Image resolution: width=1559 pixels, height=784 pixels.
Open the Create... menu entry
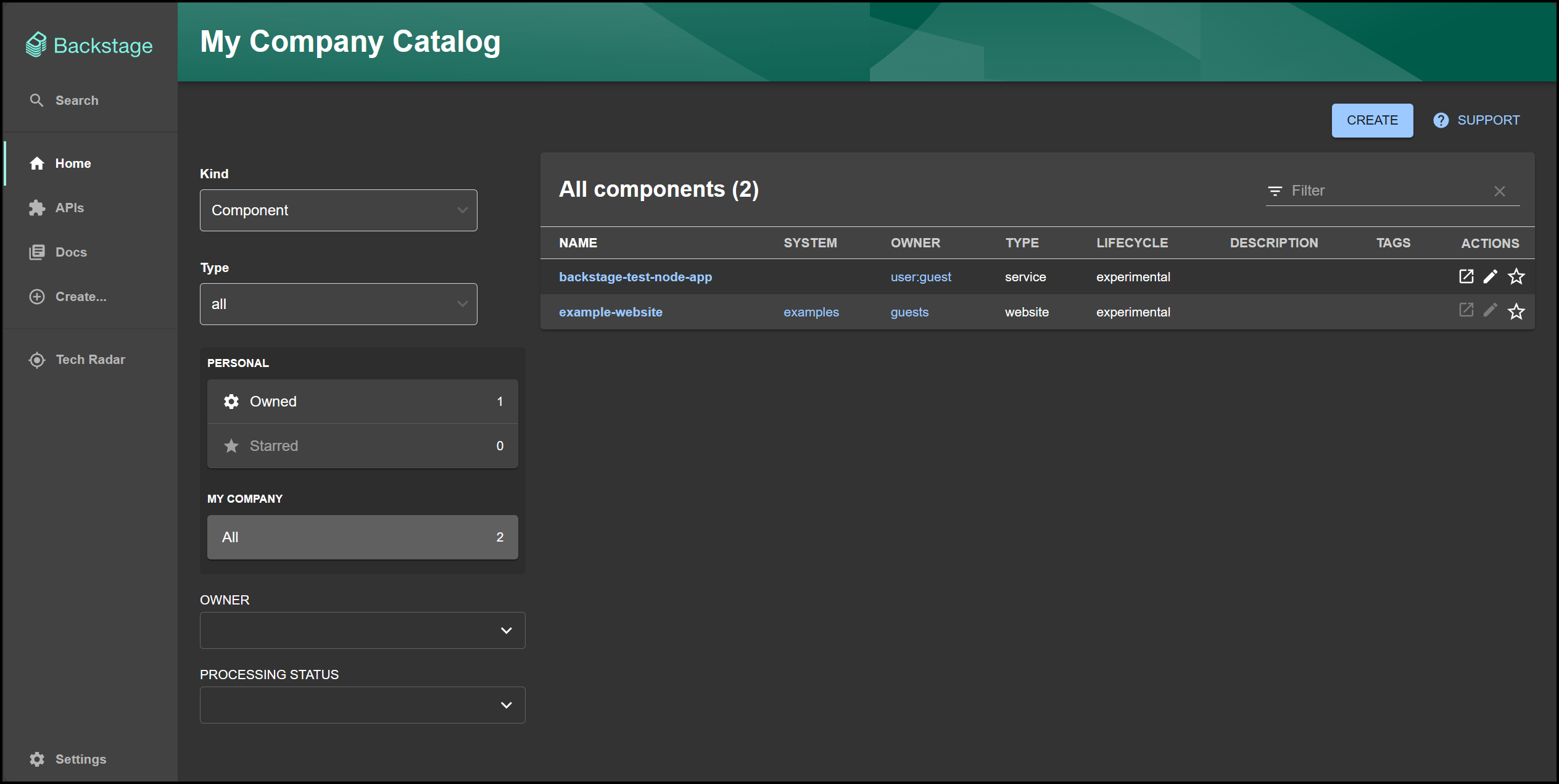click(x=80, y=297)
